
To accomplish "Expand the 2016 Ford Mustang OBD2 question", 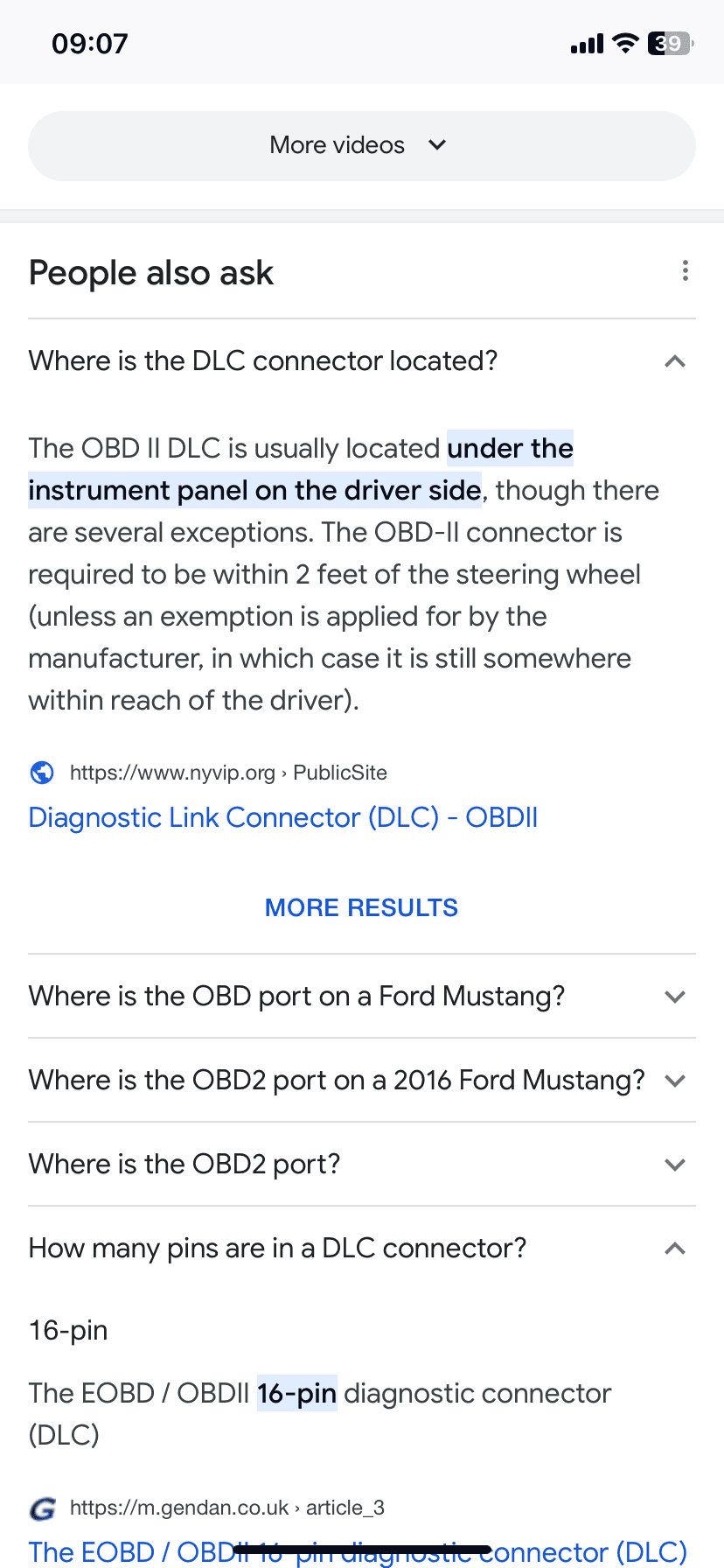I will click(x=362, y=1080).
